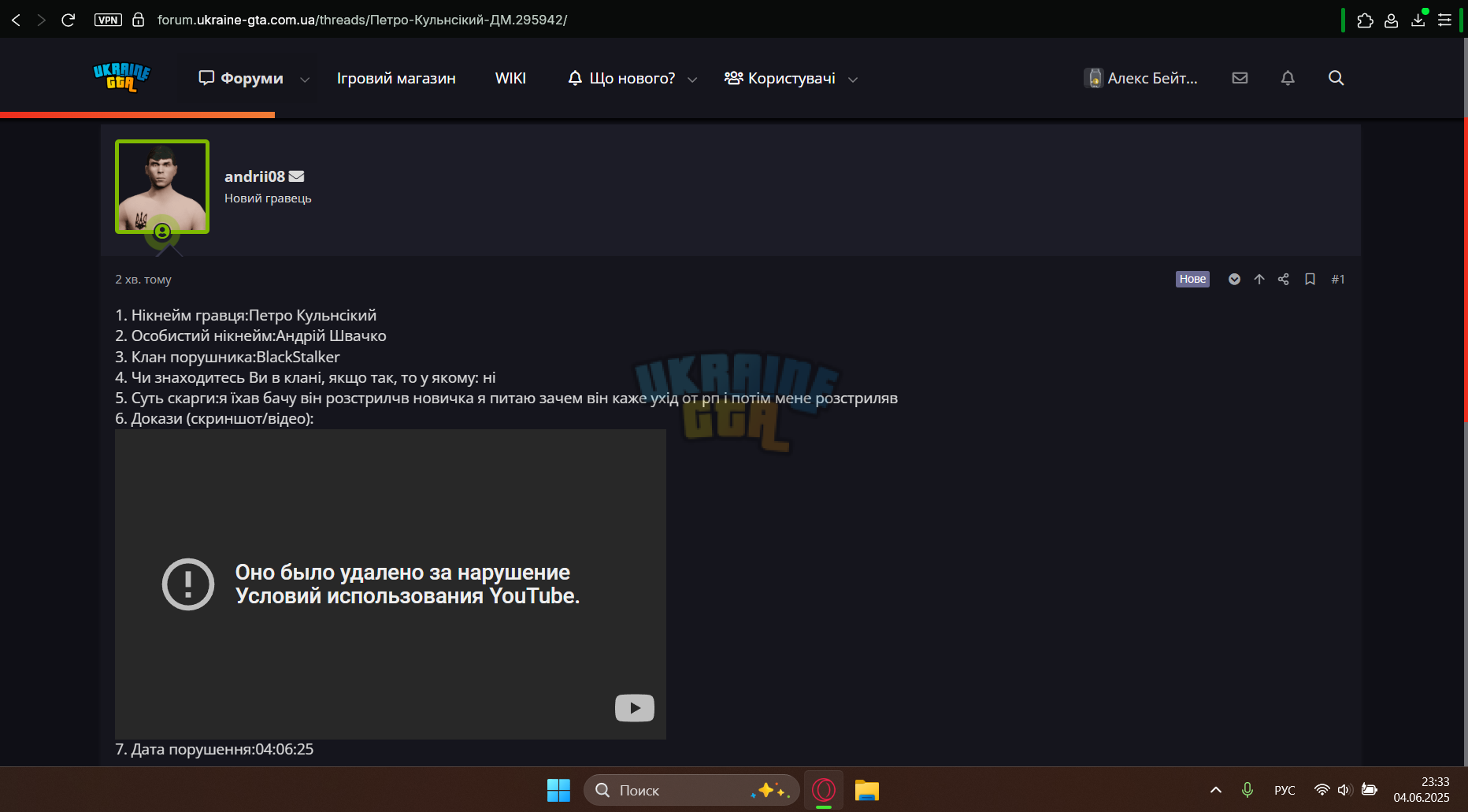Image resolution: width=1468 pixels, height=812 pixels.
Task: Open the volume speaker tray icon
Action: click(x=1344, y=790)
